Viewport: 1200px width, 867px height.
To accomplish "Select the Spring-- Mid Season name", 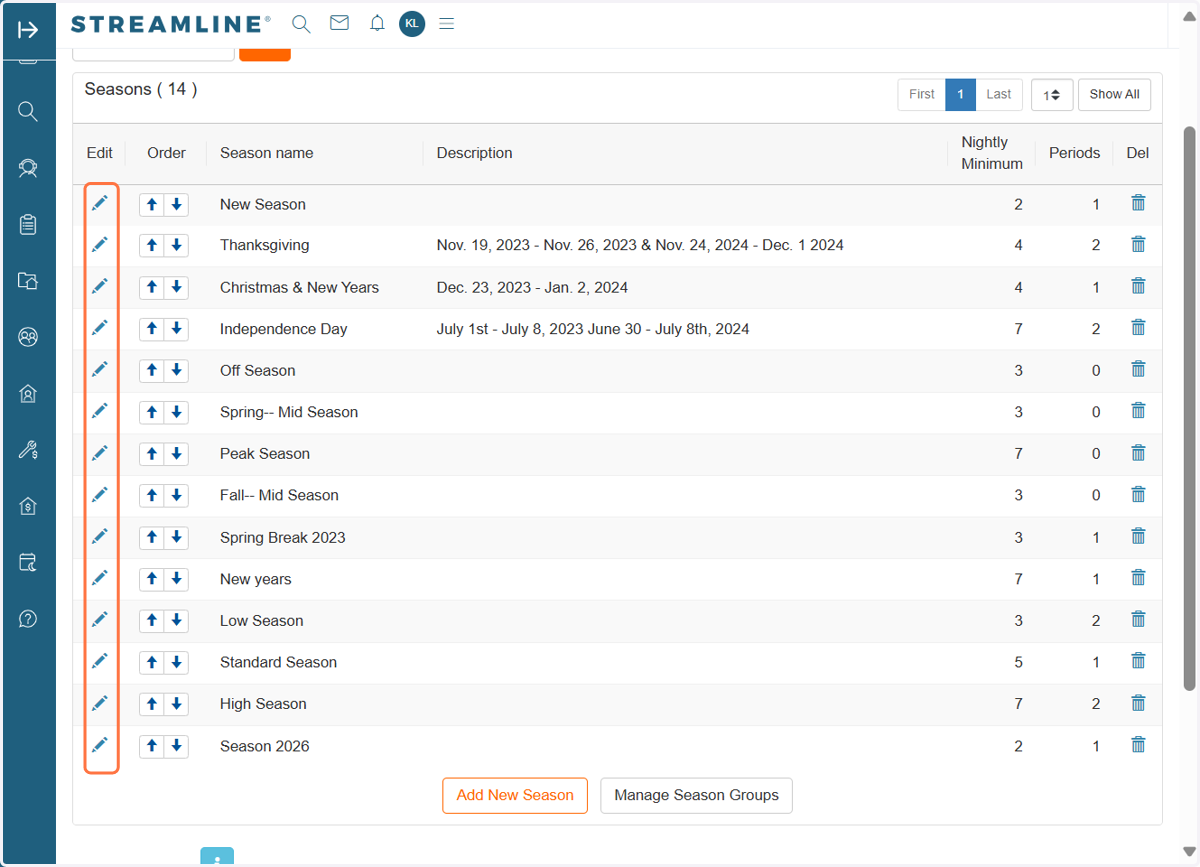I will click(x=289, y=412).
